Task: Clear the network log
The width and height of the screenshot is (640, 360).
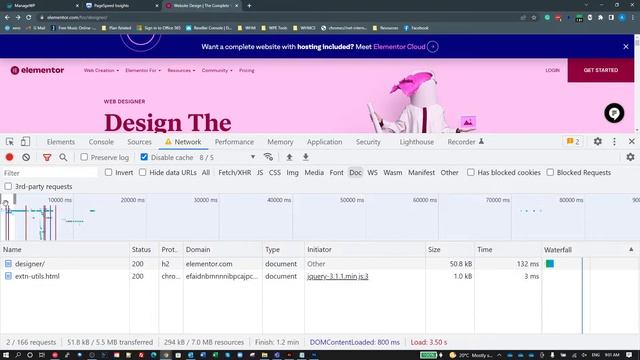Action: [26, 157]
